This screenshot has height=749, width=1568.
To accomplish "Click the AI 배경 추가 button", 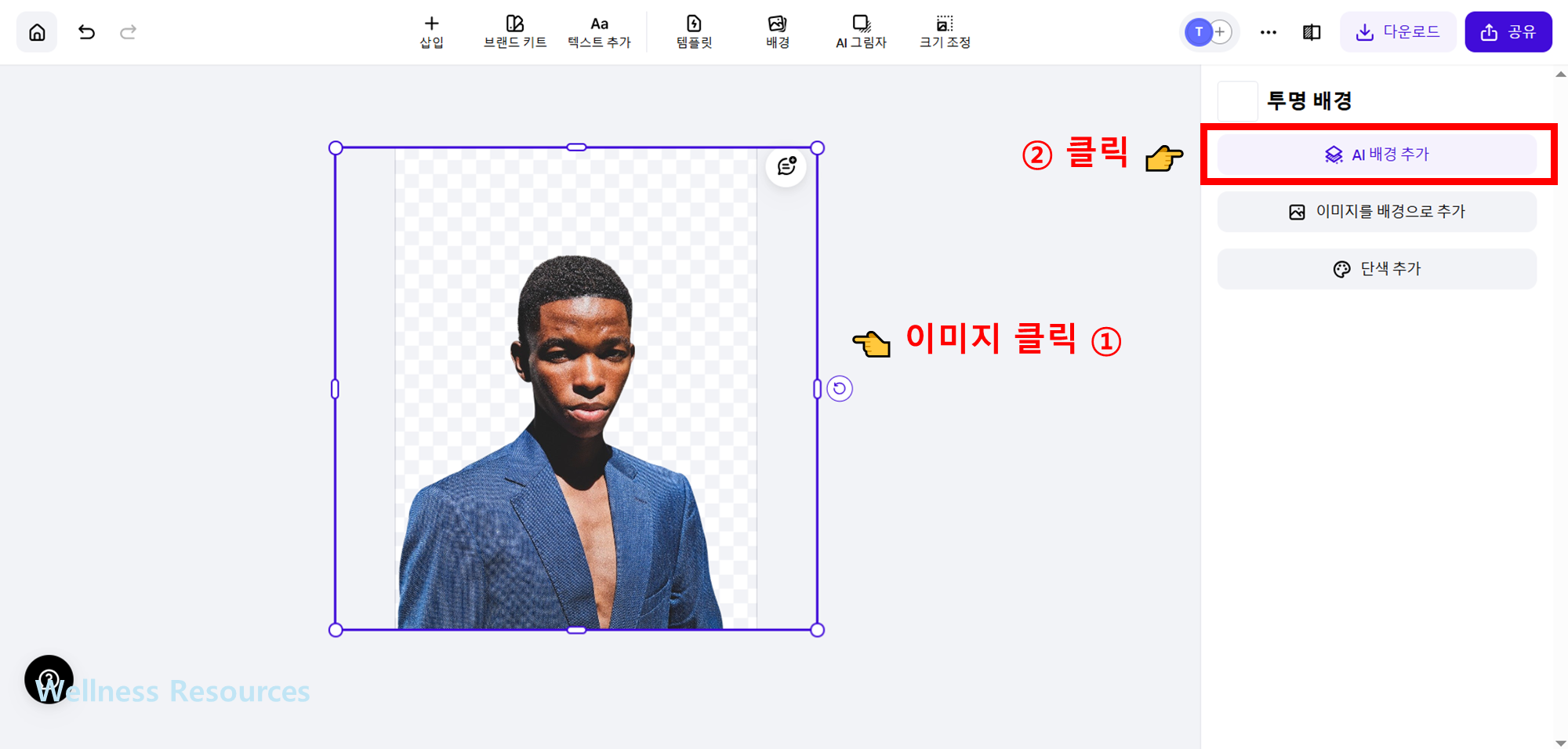I will coord(1377,155).
